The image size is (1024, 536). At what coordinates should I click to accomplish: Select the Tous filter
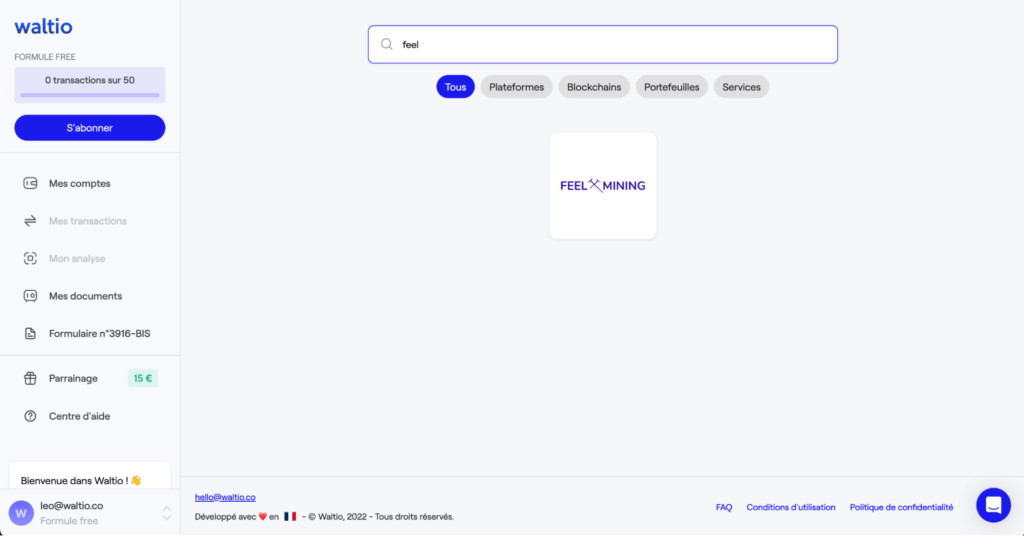click(455, 87)
